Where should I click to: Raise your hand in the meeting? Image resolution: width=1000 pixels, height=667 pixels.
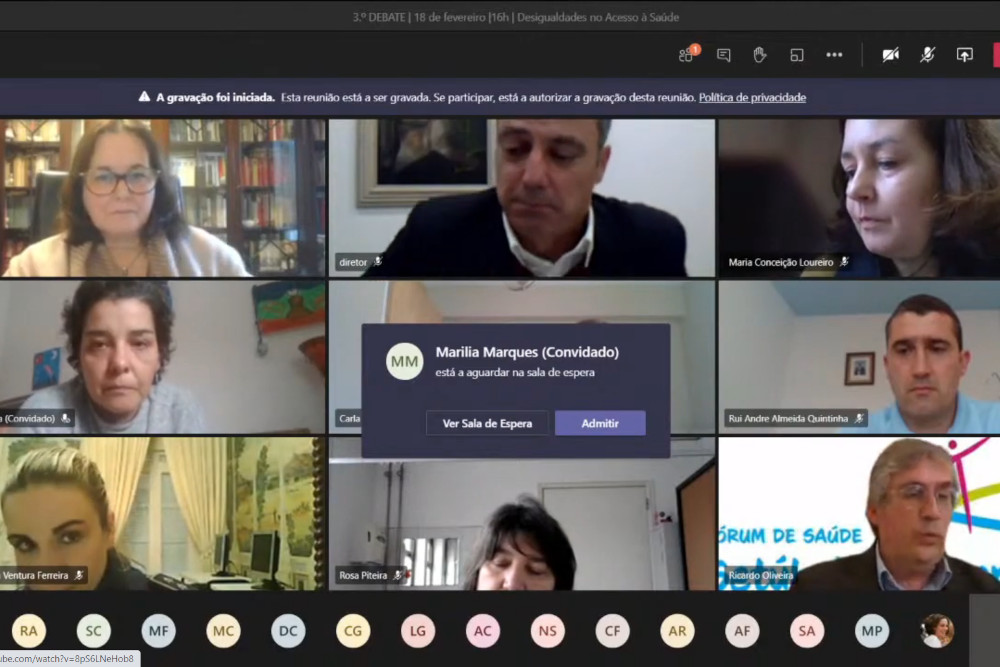tap(760, 55)
